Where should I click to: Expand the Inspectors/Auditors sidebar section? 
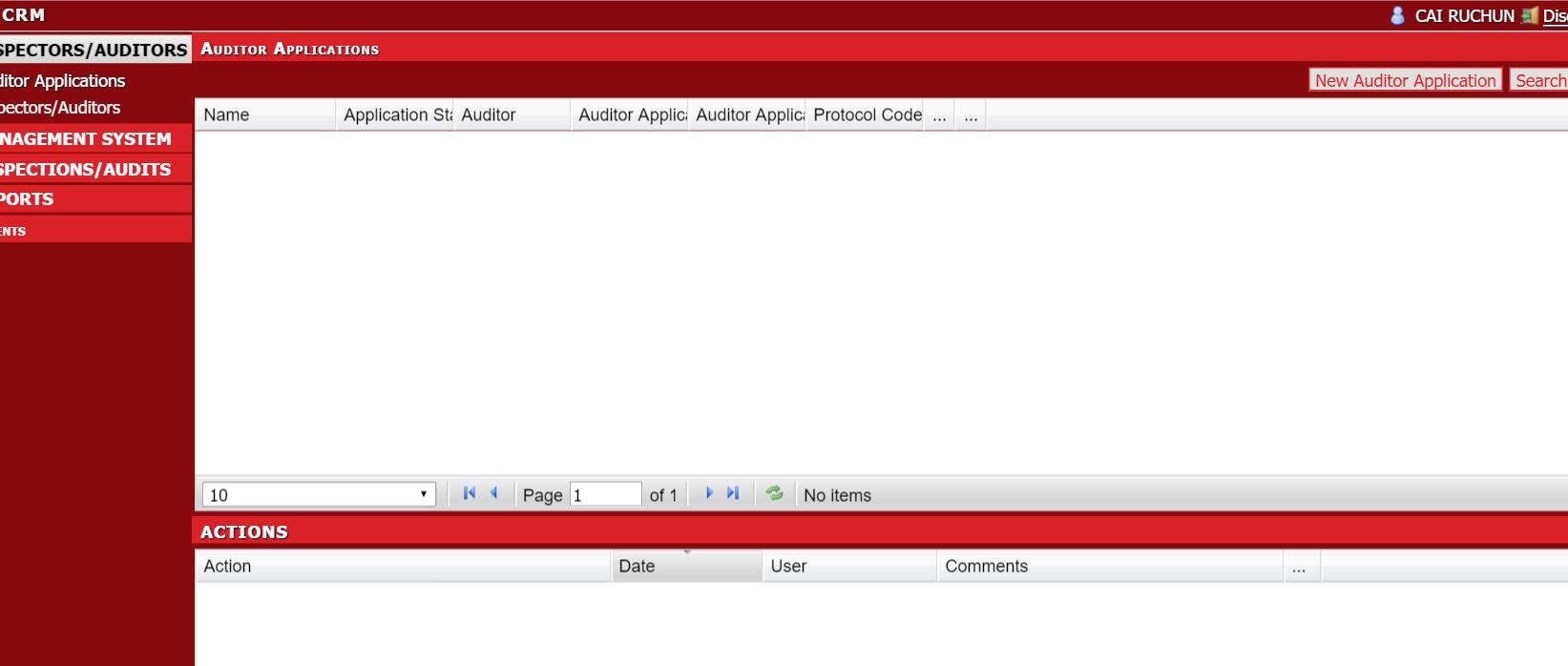coord(95,50)
